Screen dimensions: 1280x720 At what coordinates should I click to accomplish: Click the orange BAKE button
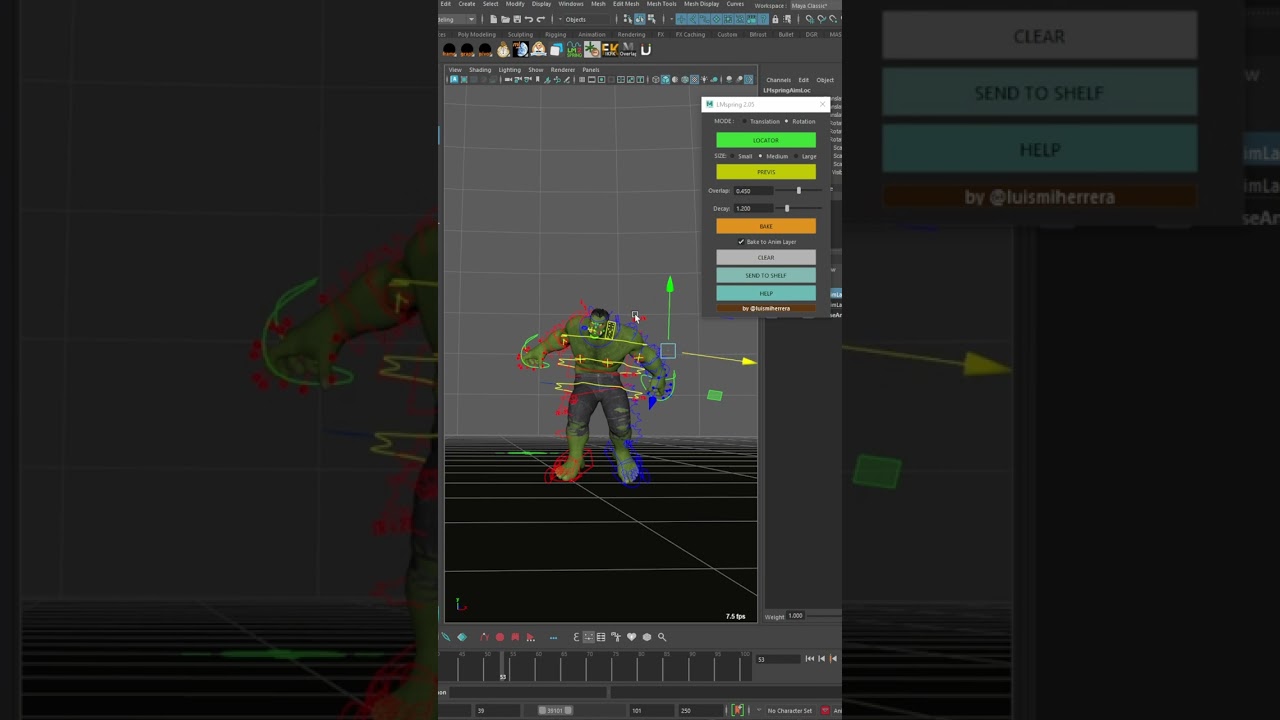pos(766,226)
